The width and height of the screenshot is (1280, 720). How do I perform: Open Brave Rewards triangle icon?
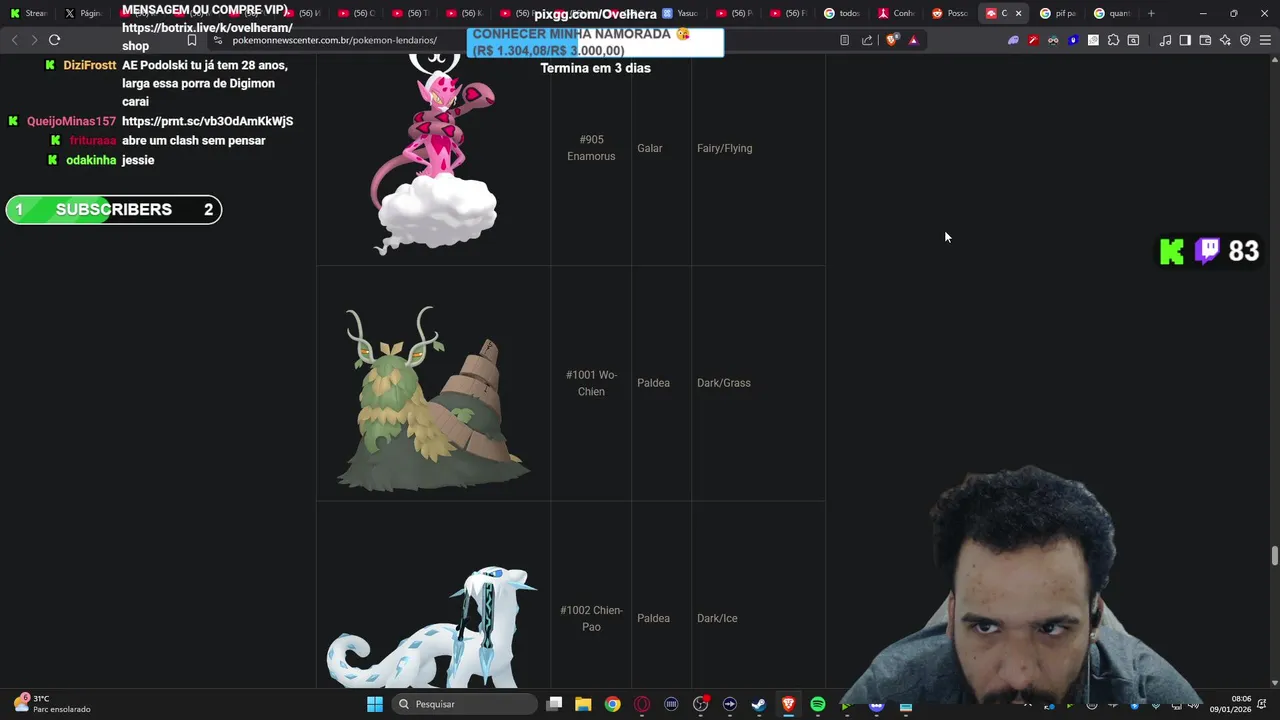913,40
